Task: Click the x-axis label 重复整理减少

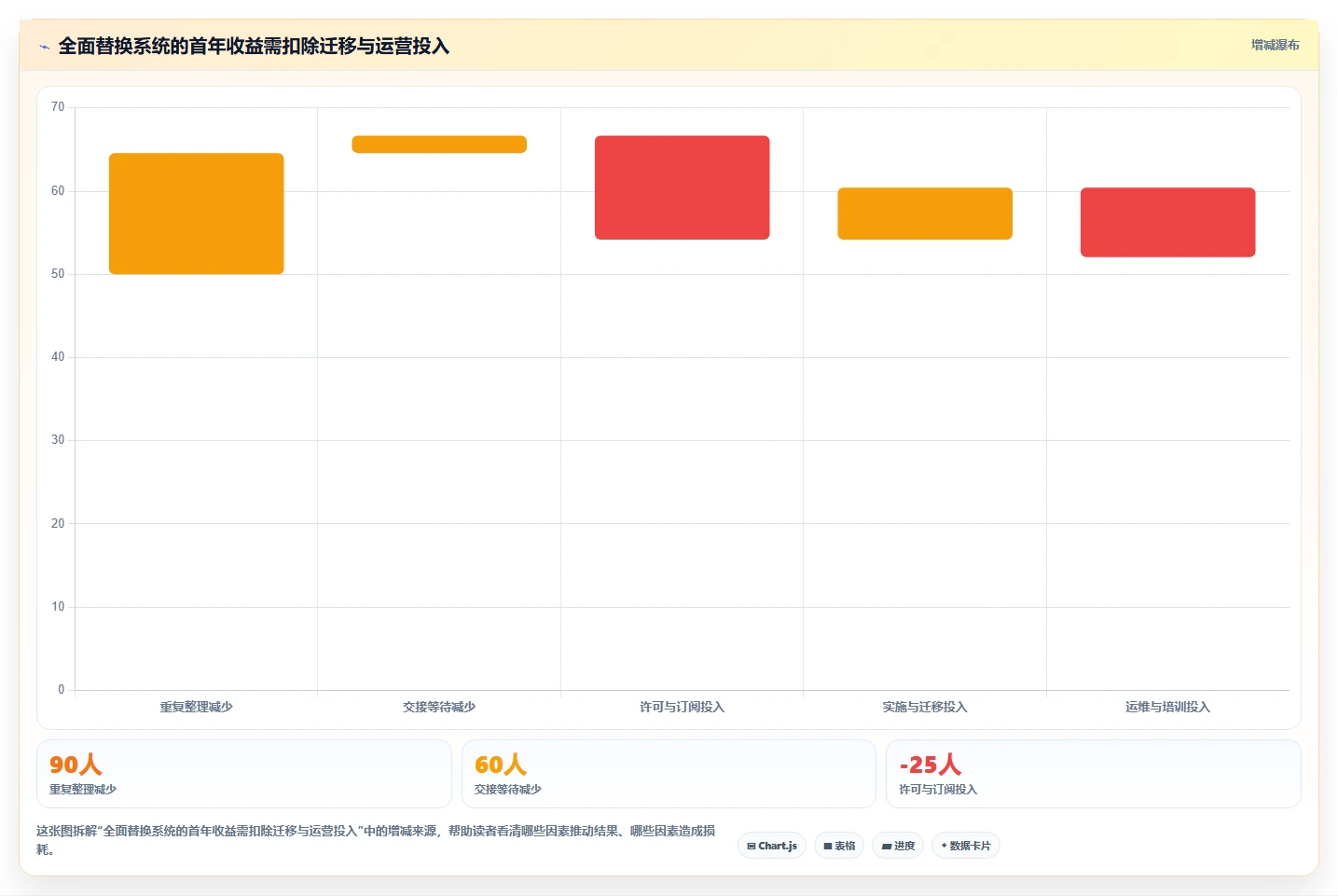Action: click(197, 707)
